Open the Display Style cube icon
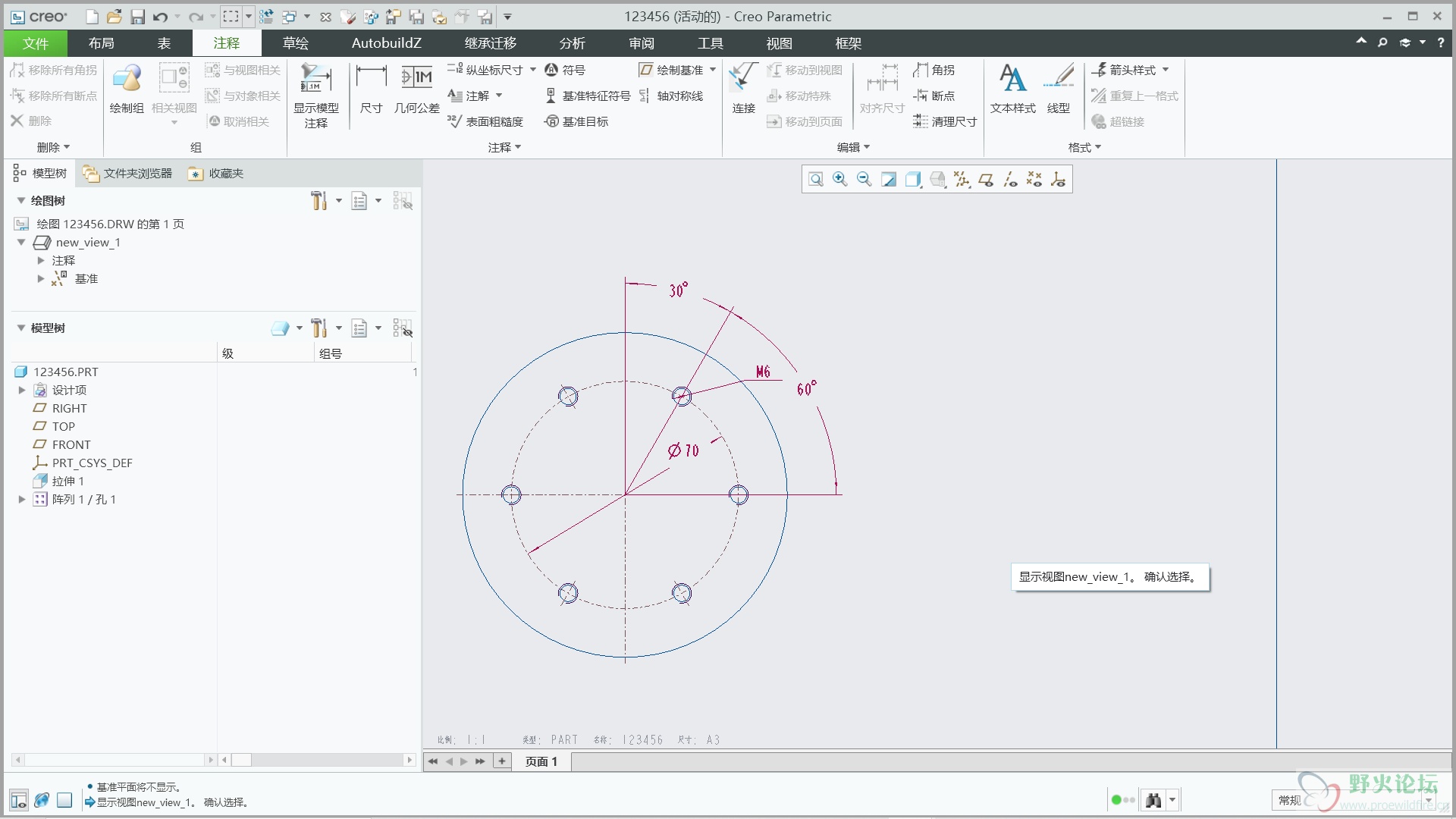1456x819 pixels. click(x=912, y=179)
